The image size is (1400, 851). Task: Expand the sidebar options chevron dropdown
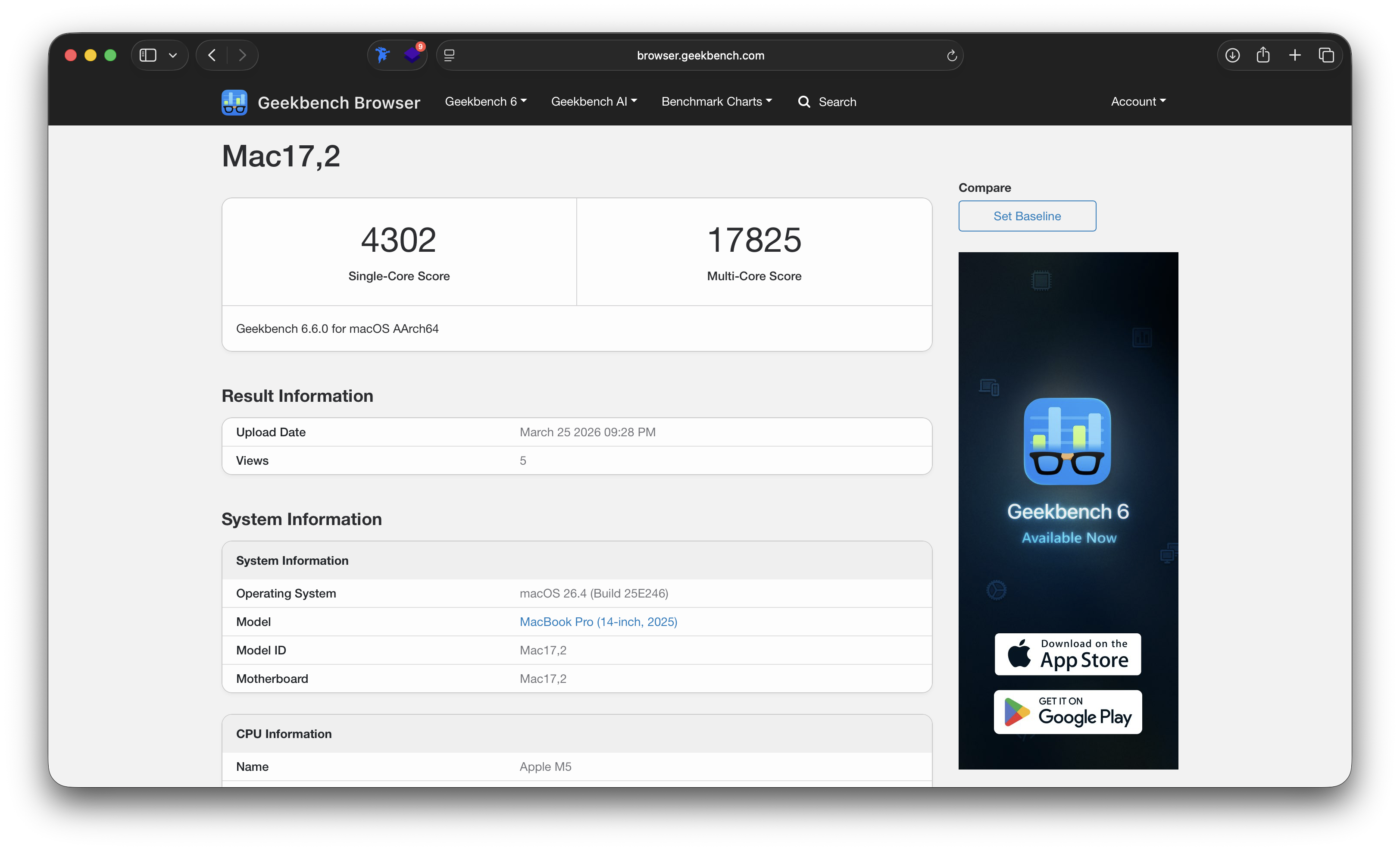173,55
